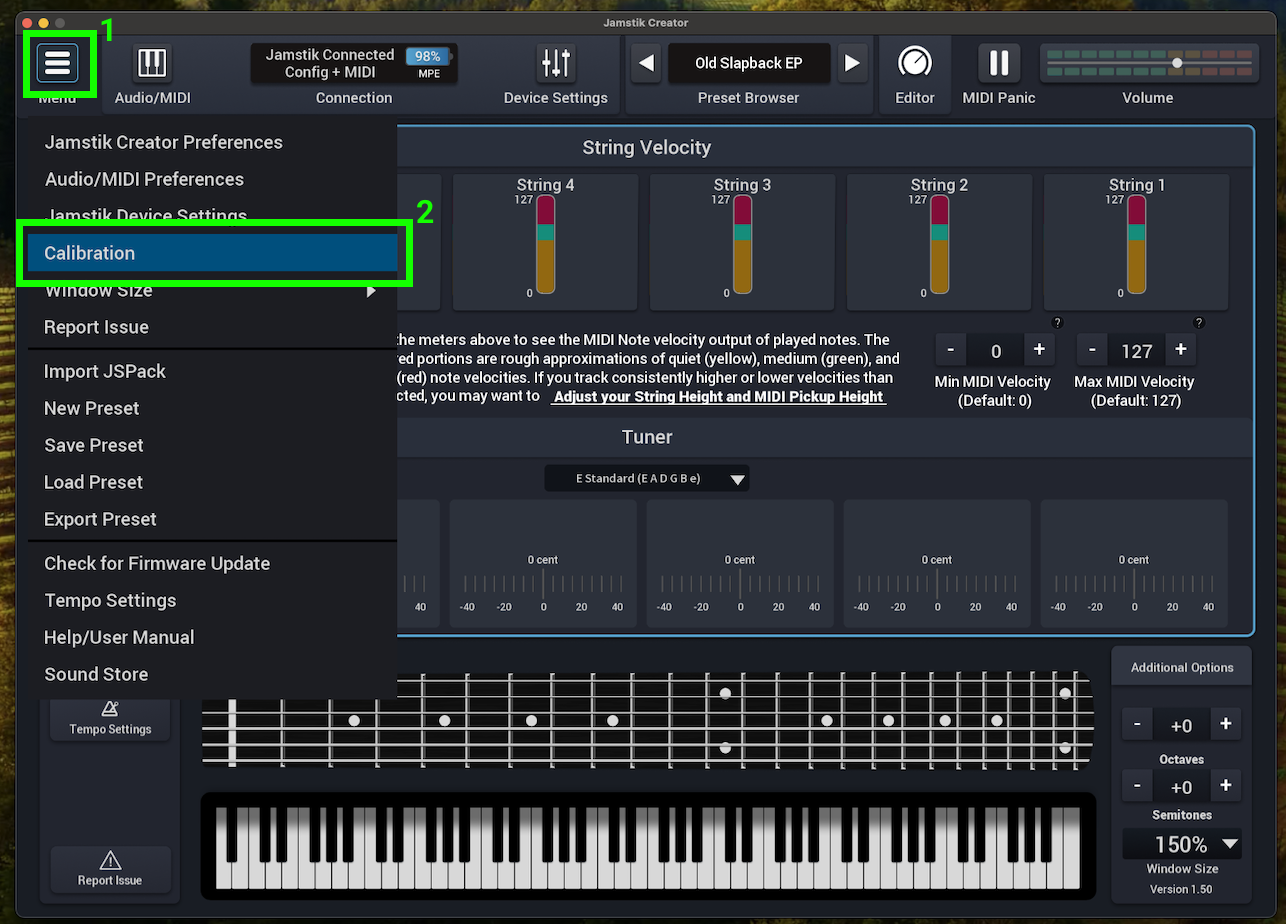Select Save Preset menu item
This screenshot has width=1286, height=924.
pyautogui.click(x=213, y=445)
